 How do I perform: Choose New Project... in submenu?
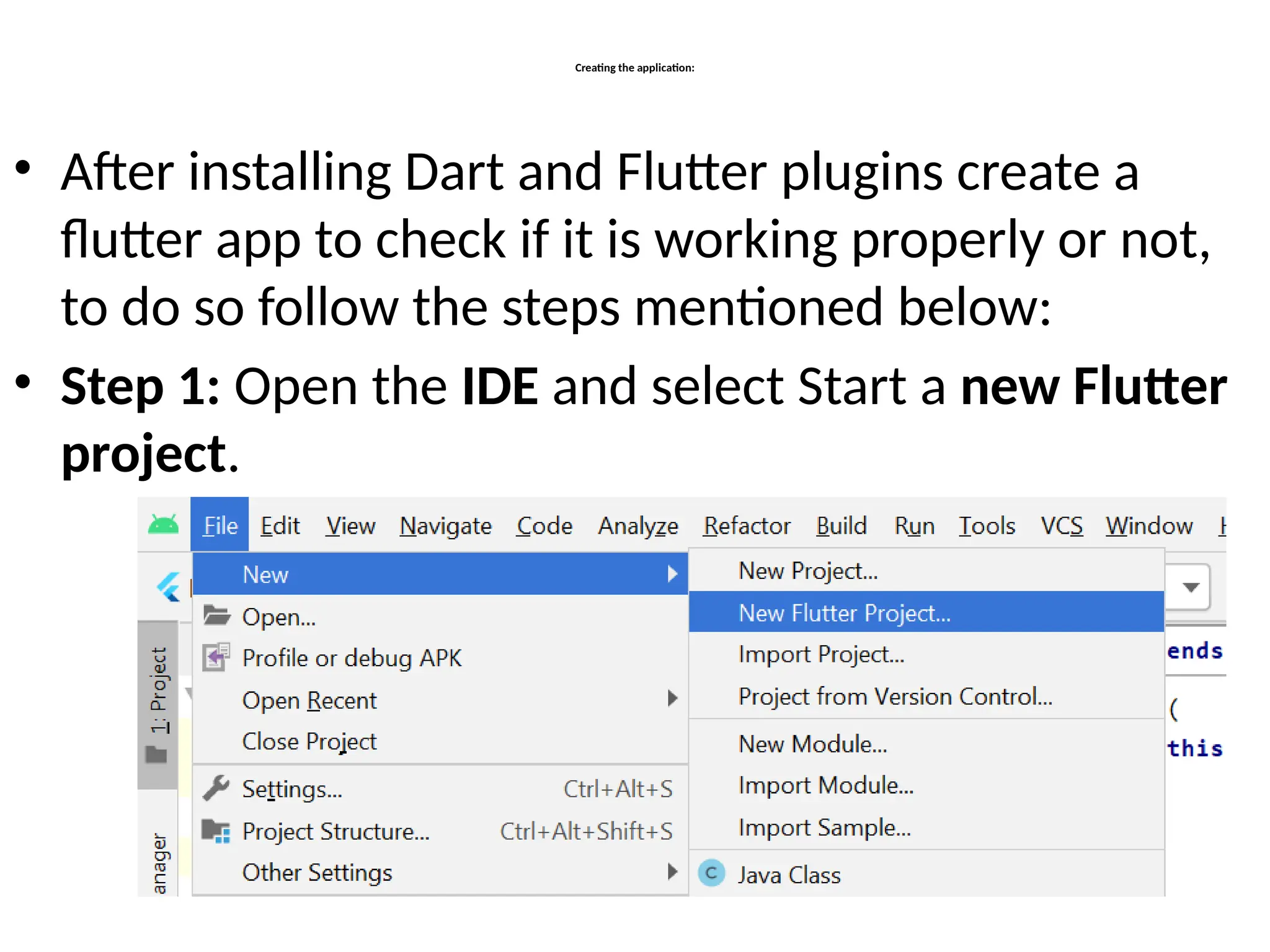click(926, 571)
